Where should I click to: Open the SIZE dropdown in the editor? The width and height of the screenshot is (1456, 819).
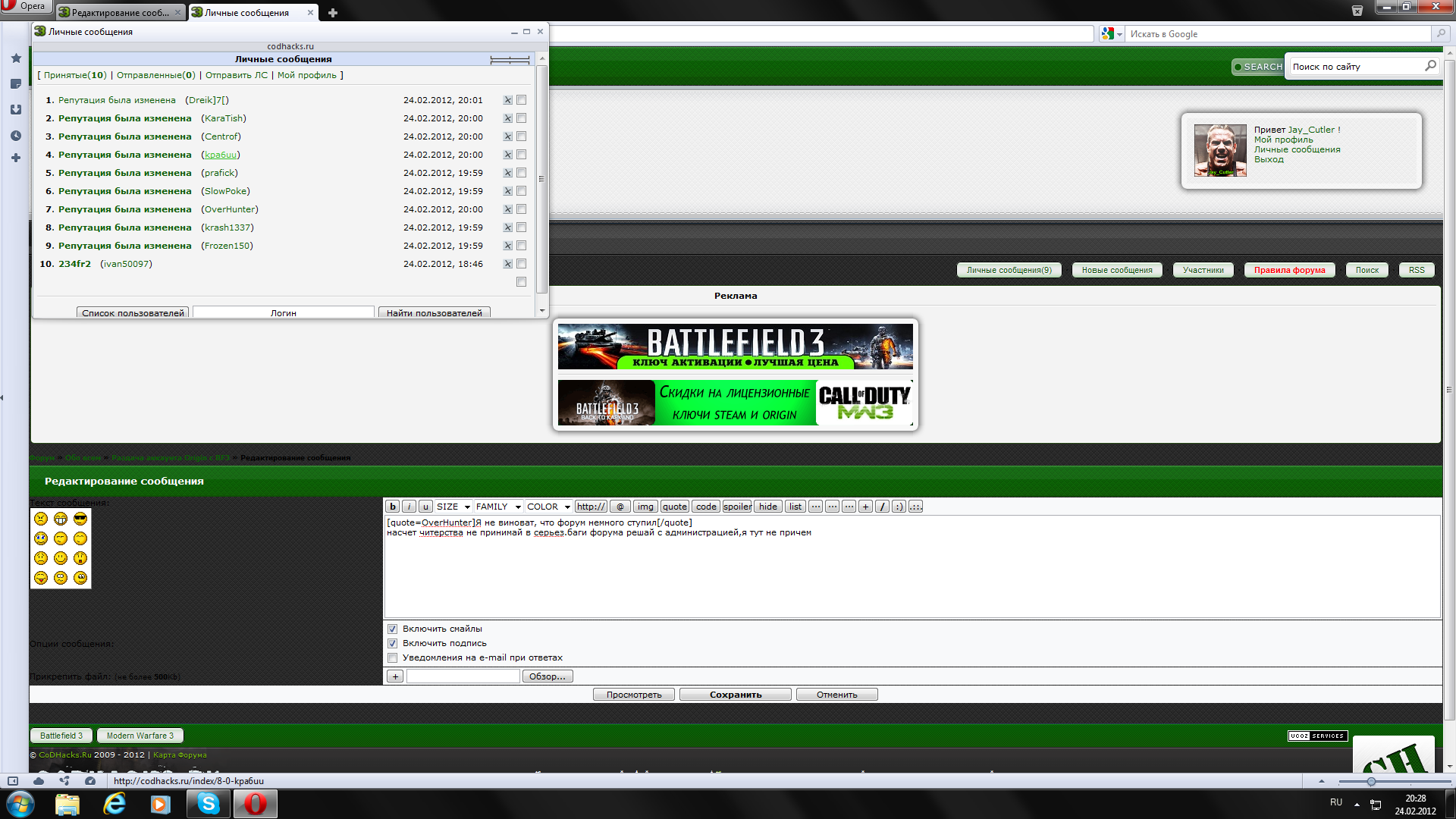(x=453, y=507)
